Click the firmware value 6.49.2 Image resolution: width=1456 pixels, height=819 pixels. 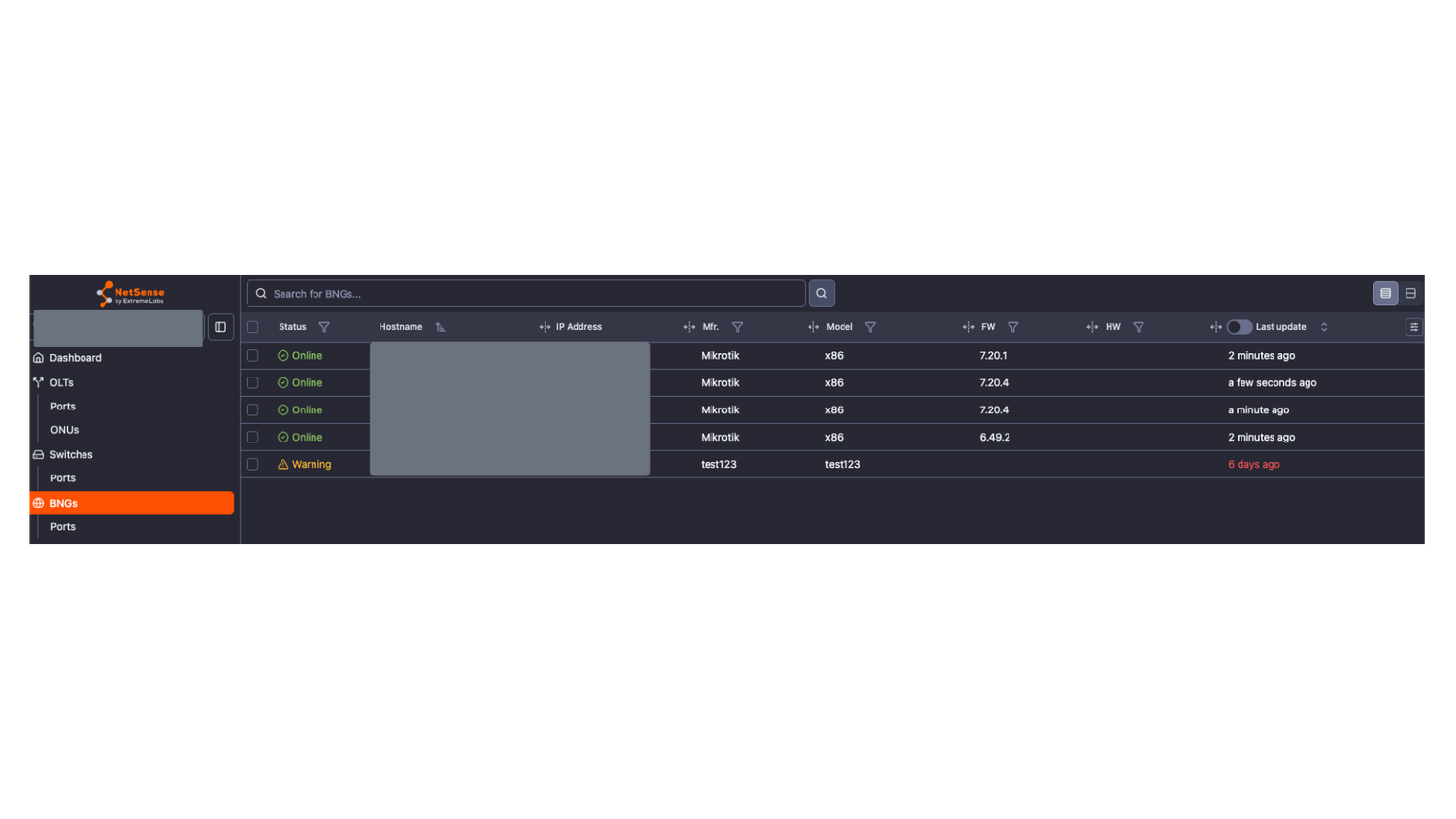point(994,438)
